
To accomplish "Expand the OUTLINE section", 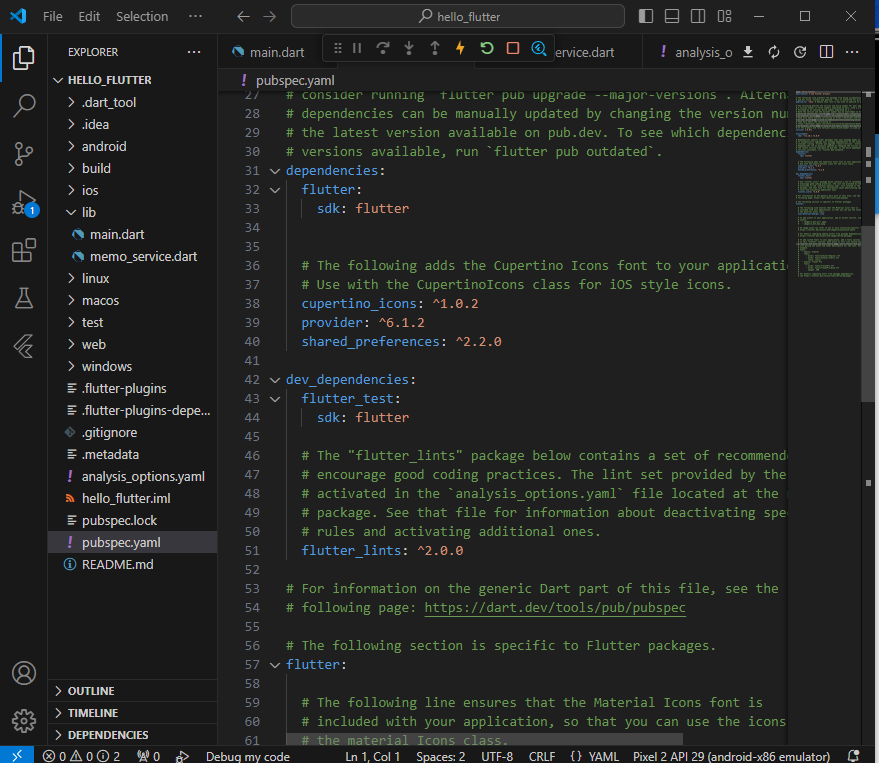I will pos(132,691).
